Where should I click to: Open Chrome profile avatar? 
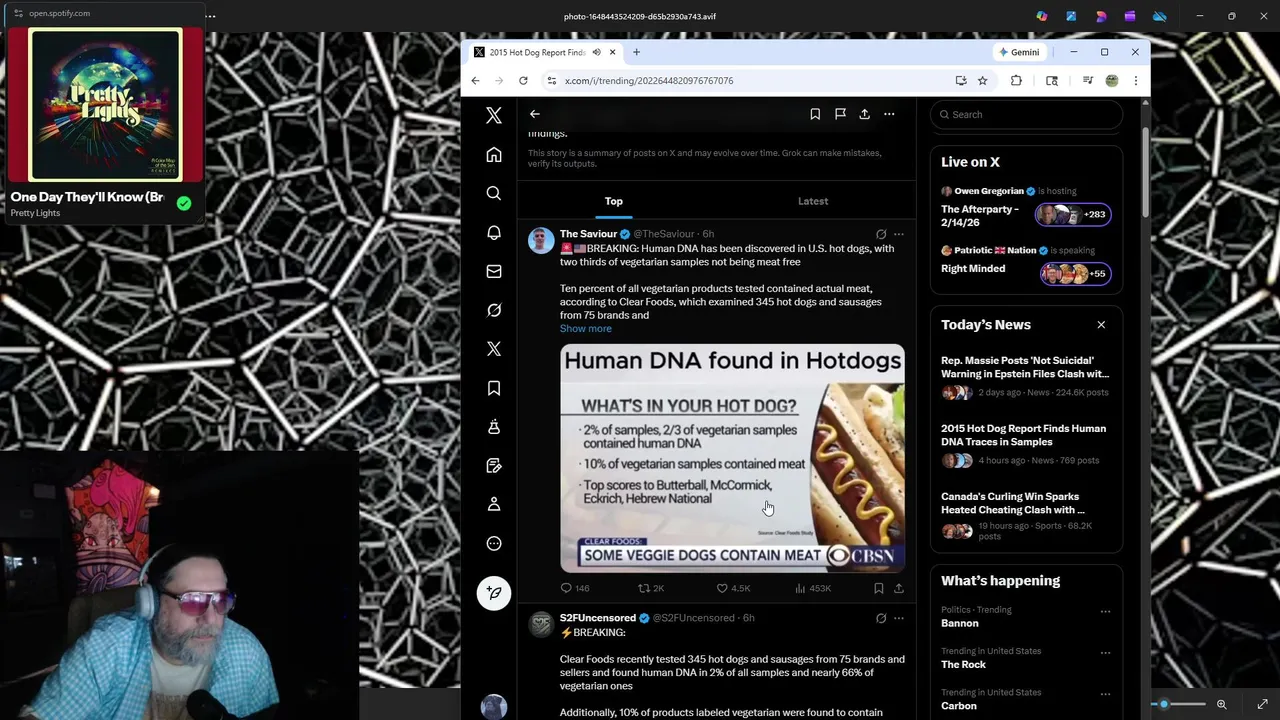click(x=1112, y=80)
